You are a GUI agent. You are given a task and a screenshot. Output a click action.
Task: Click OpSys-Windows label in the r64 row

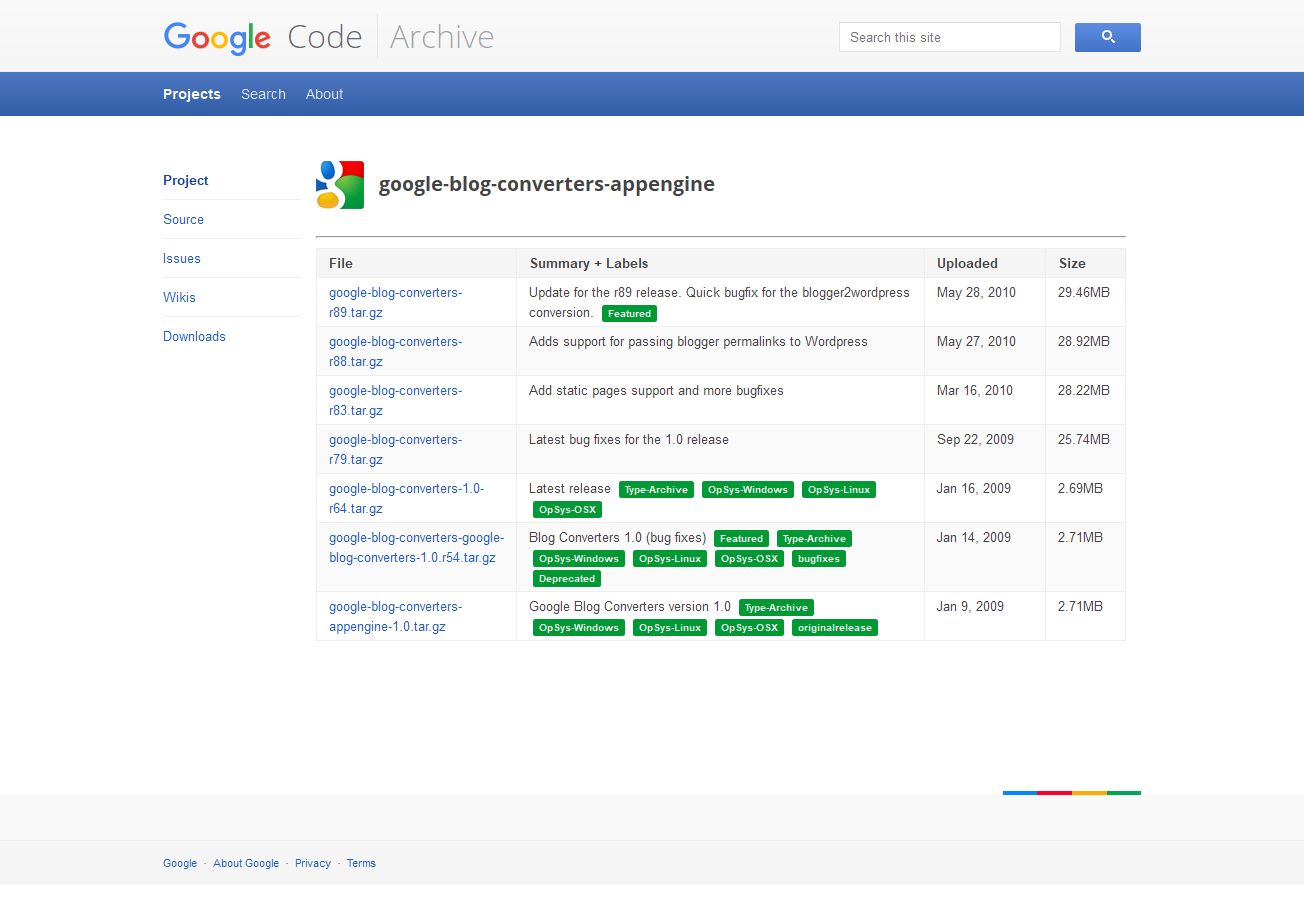point(748,489)
